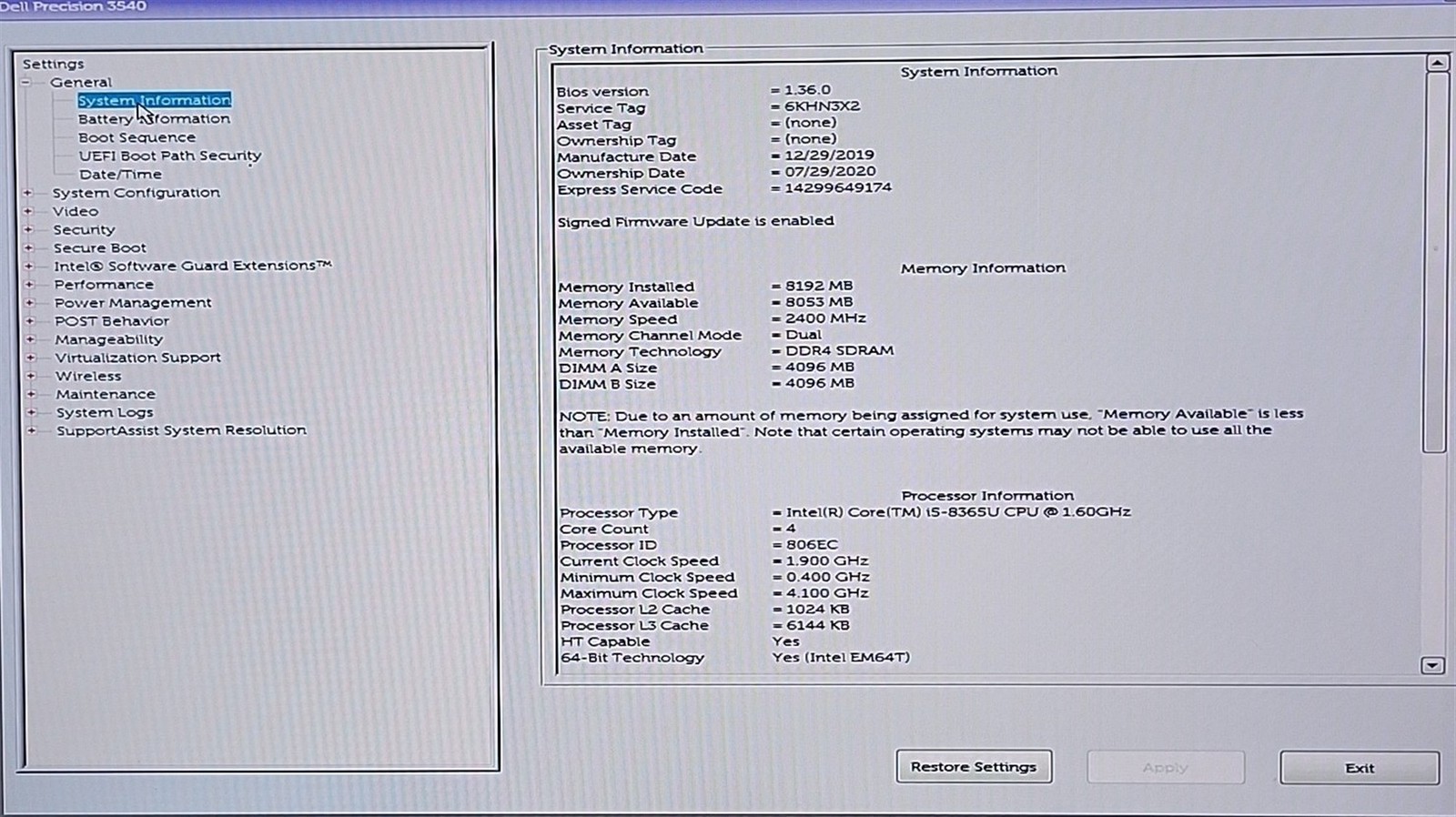
Task: Click the System Information scrollbar thumb
Action: [x=1436, y=262]
